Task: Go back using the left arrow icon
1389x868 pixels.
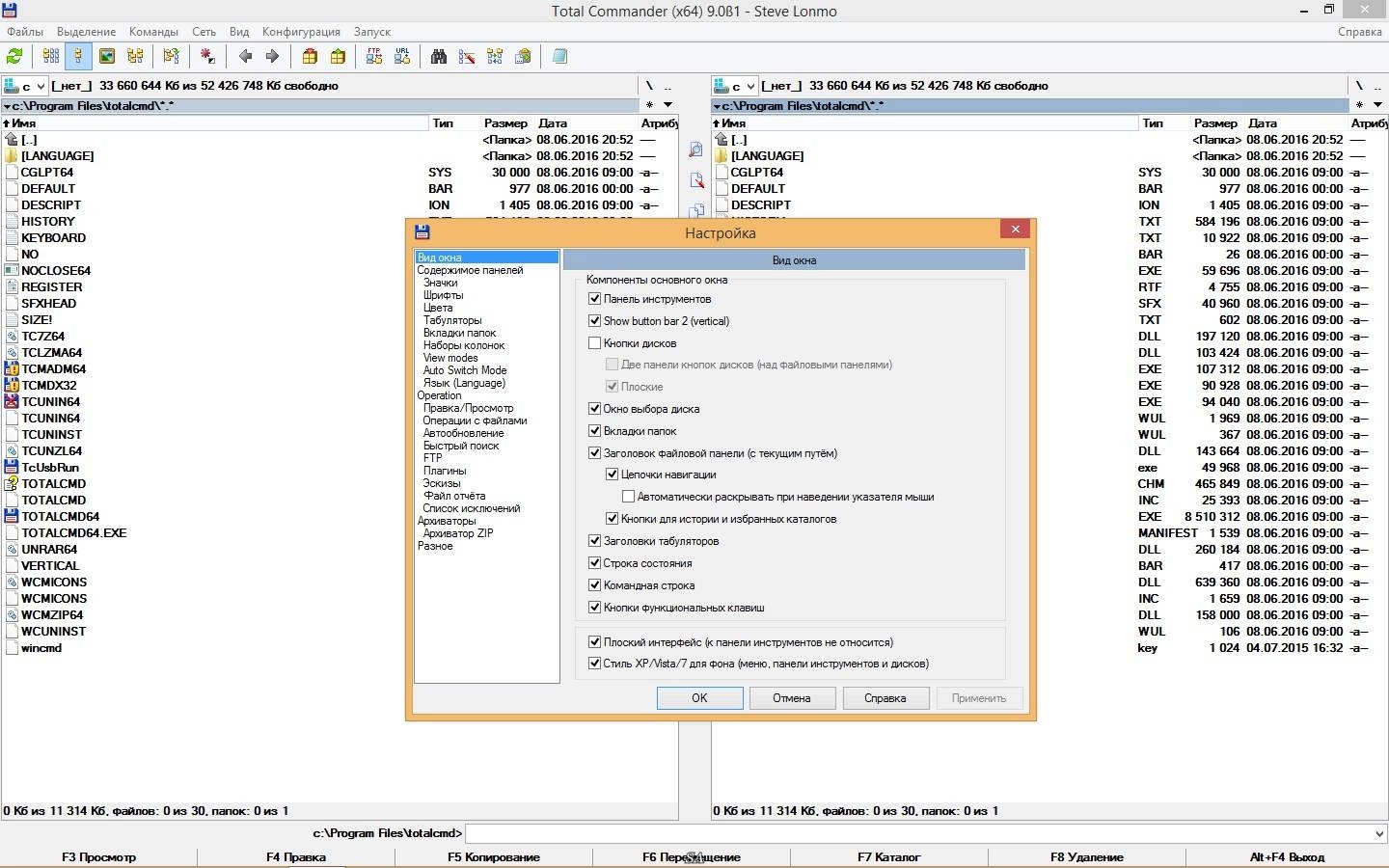Action: click(x=245, y=57)
